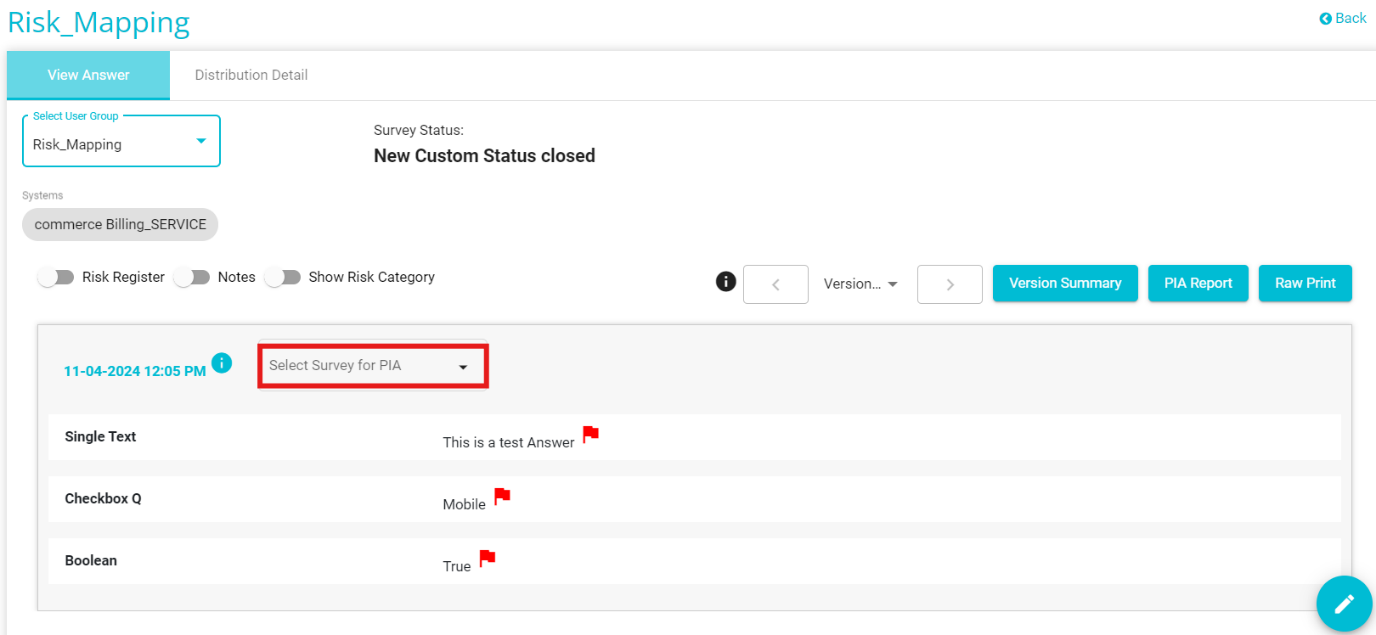This screenshot has width=1376, height=635.
Task: Click the red flag beside "This is a test Answer"
Action: coord(591,434)
